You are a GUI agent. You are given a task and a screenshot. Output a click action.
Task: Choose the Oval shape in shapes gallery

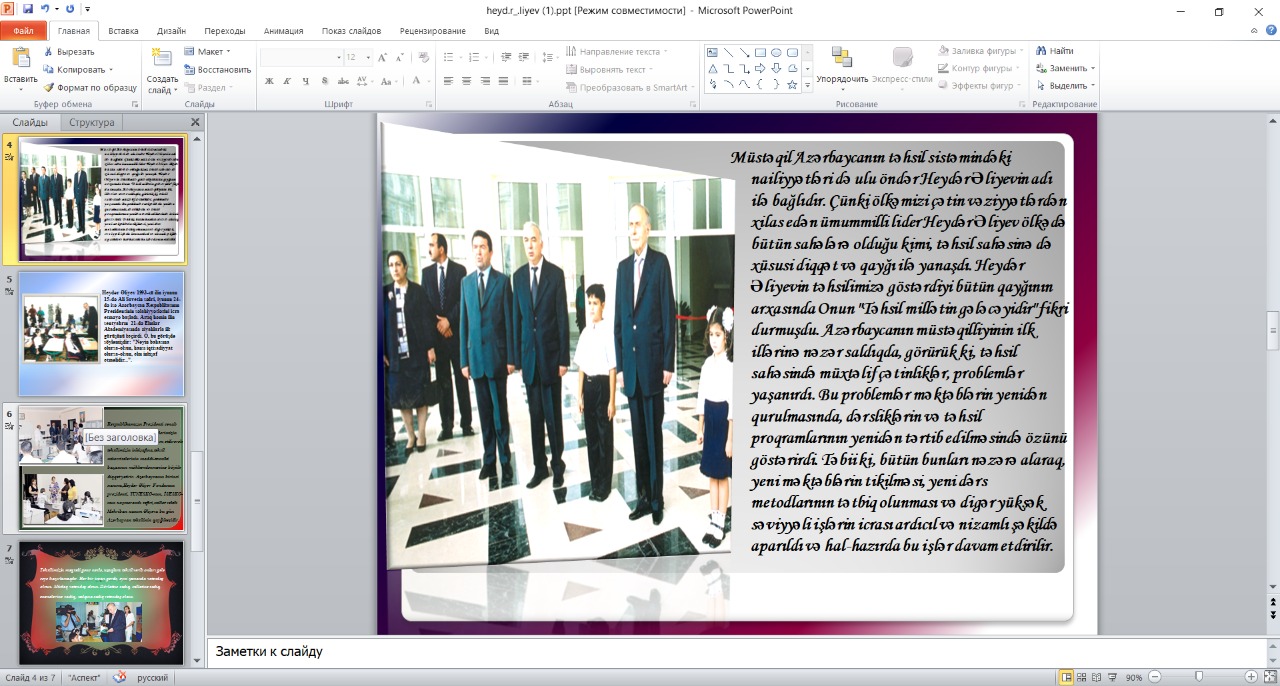[776, 52]
